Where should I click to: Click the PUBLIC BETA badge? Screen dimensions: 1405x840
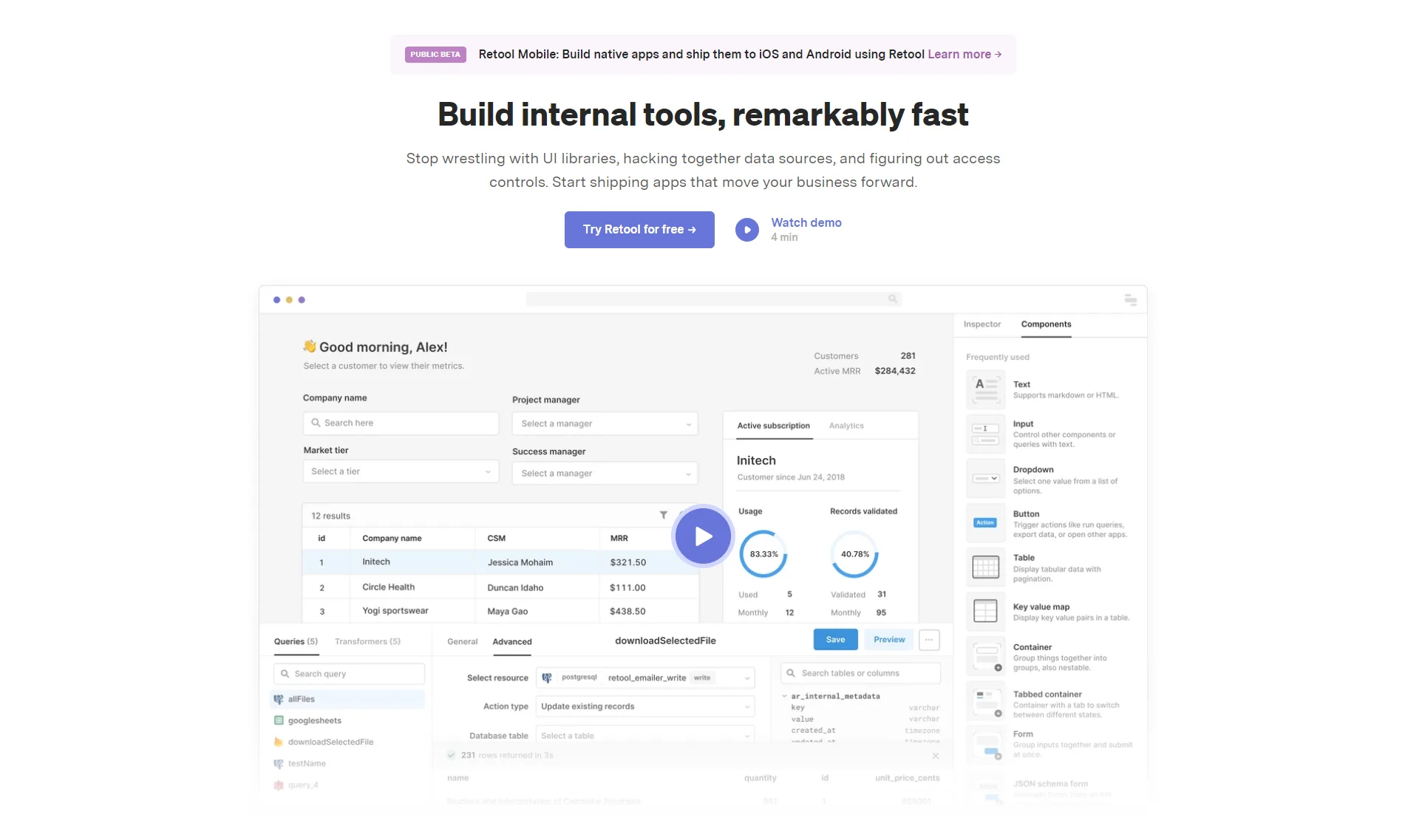435,54
